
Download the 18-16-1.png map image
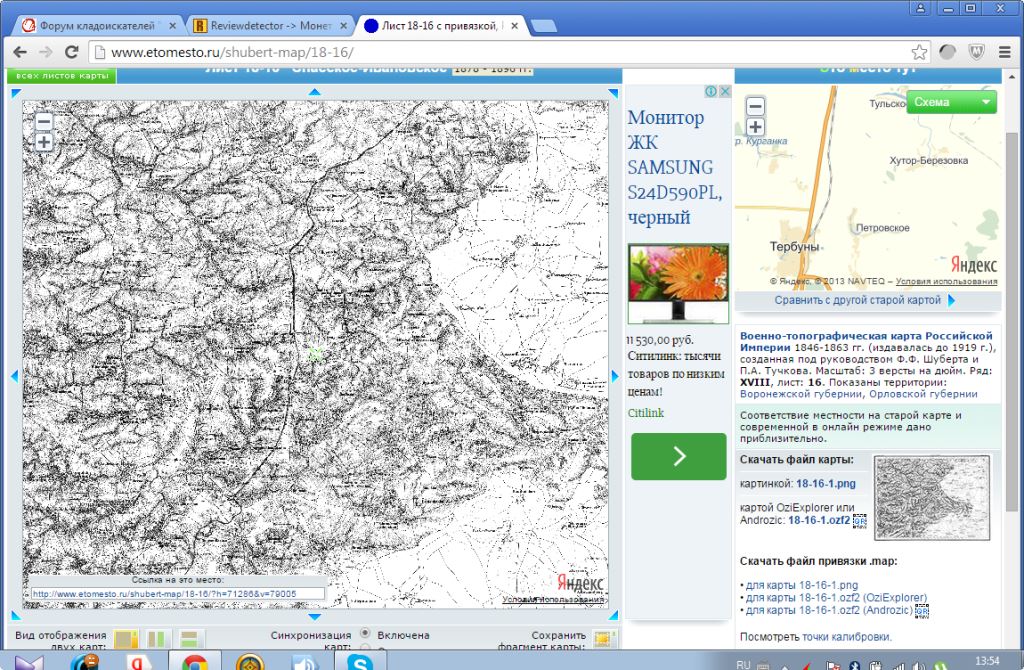tap(825, 484)
